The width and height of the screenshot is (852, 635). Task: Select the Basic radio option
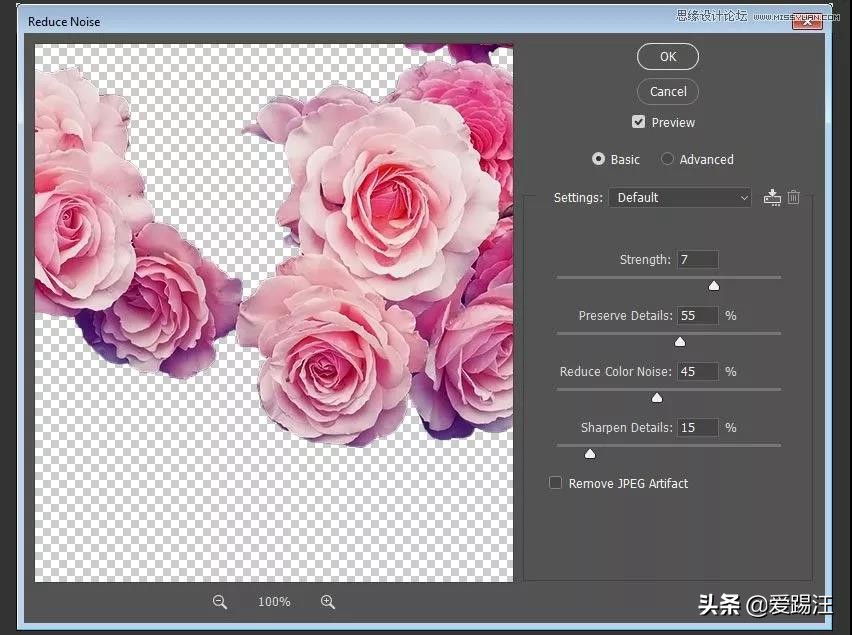point(599,159)
